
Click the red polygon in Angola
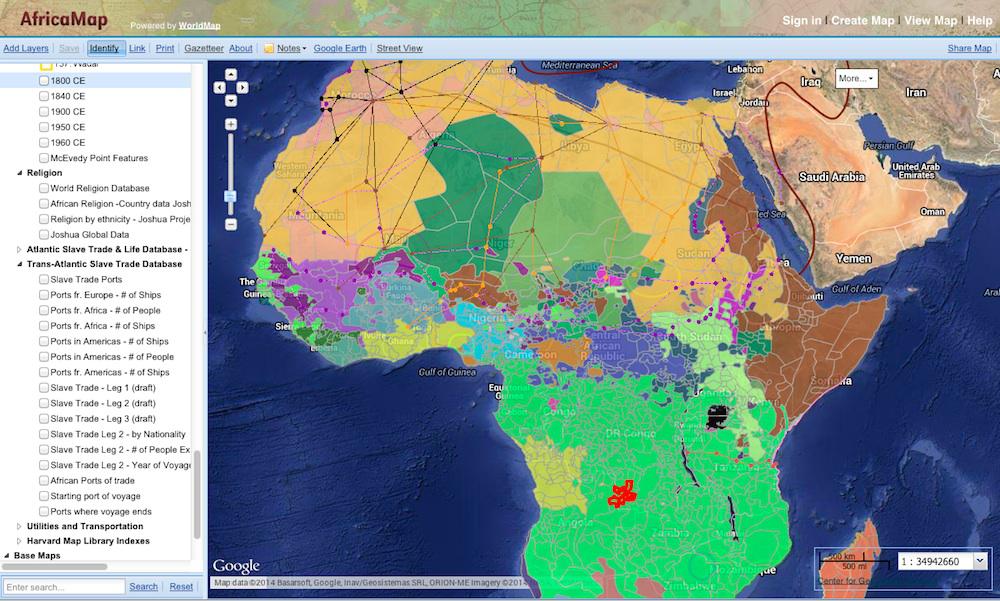[x=622, y=494]
